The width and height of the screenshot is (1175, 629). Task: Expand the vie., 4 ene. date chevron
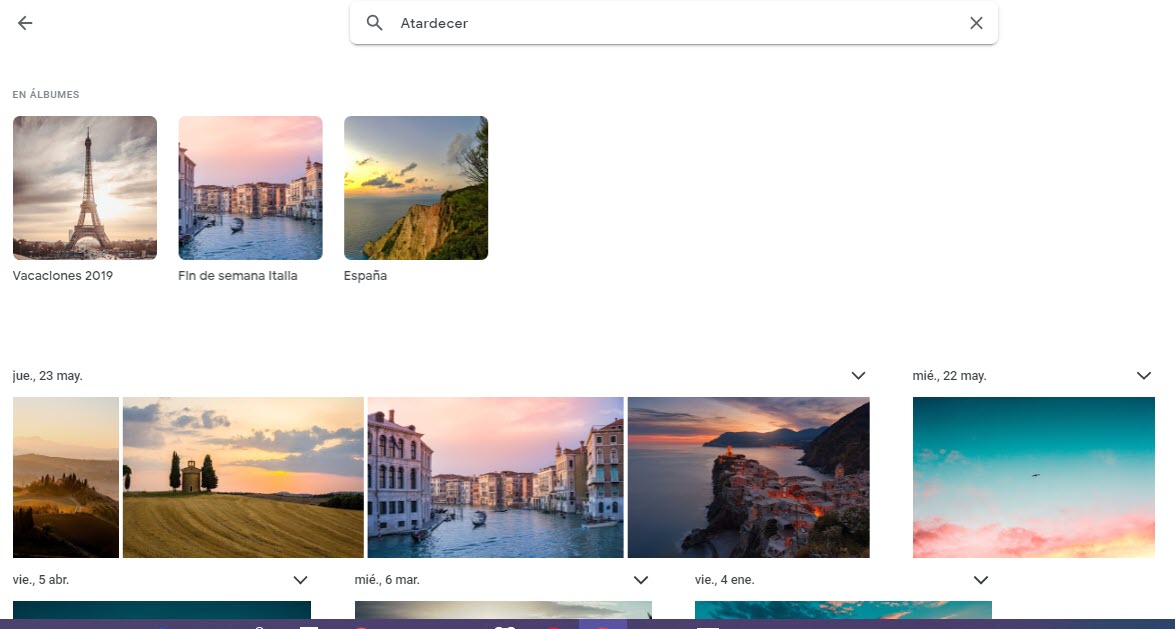(x=981, y=580)
